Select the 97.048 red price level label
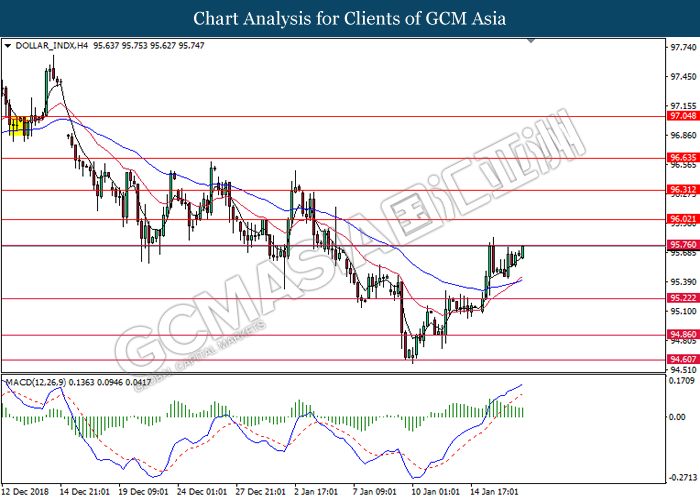The image size is (700, 500). coord(683,116)
